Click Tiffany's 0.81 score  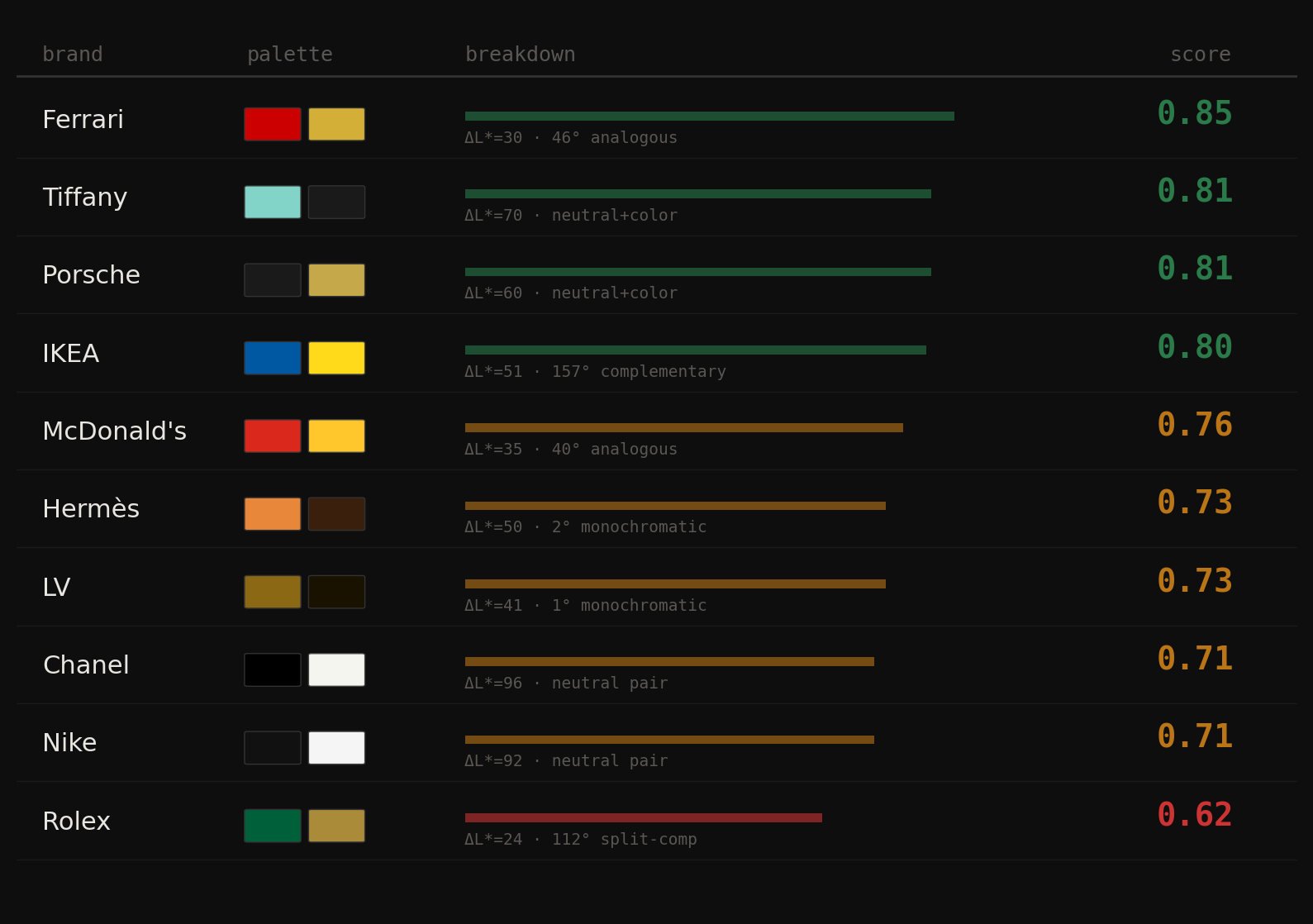[x=1195, y=192]
